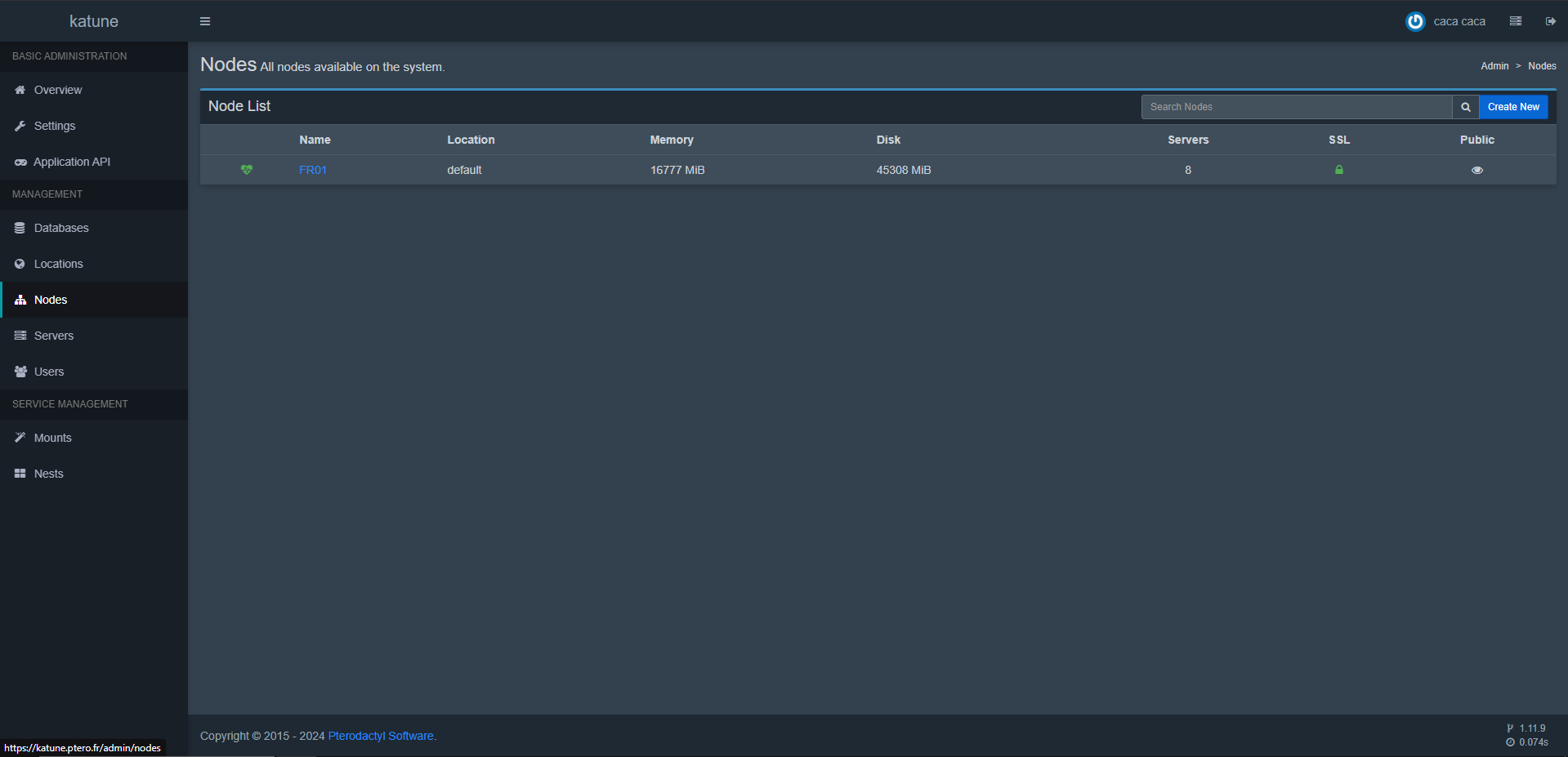Click the logout icon in top bar

click(x=1550, y=21)
